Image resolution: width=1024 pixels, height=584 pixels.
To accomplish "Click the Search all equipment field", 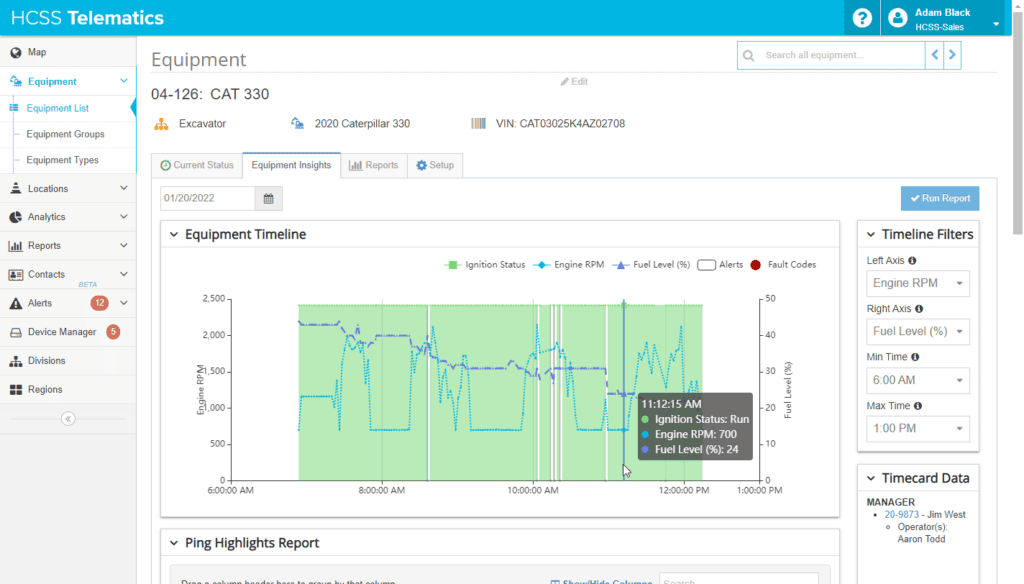I will (x=838, y=56).
